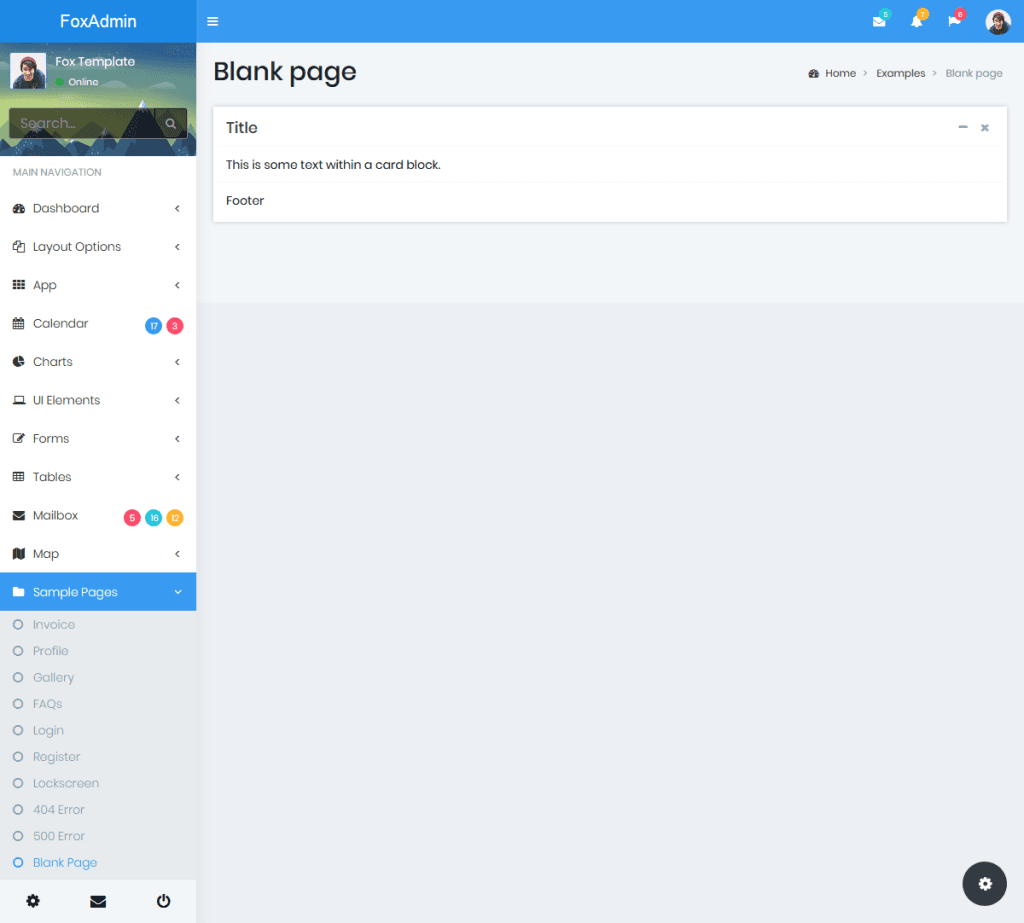1024x923 pixels.
Task: Collapse the card using the minus toggle
Action: click(x=962, y=127)
